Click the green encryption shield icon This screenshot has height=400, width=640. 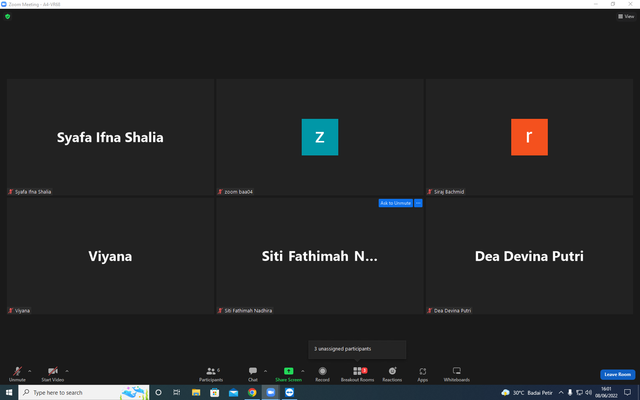7,16
